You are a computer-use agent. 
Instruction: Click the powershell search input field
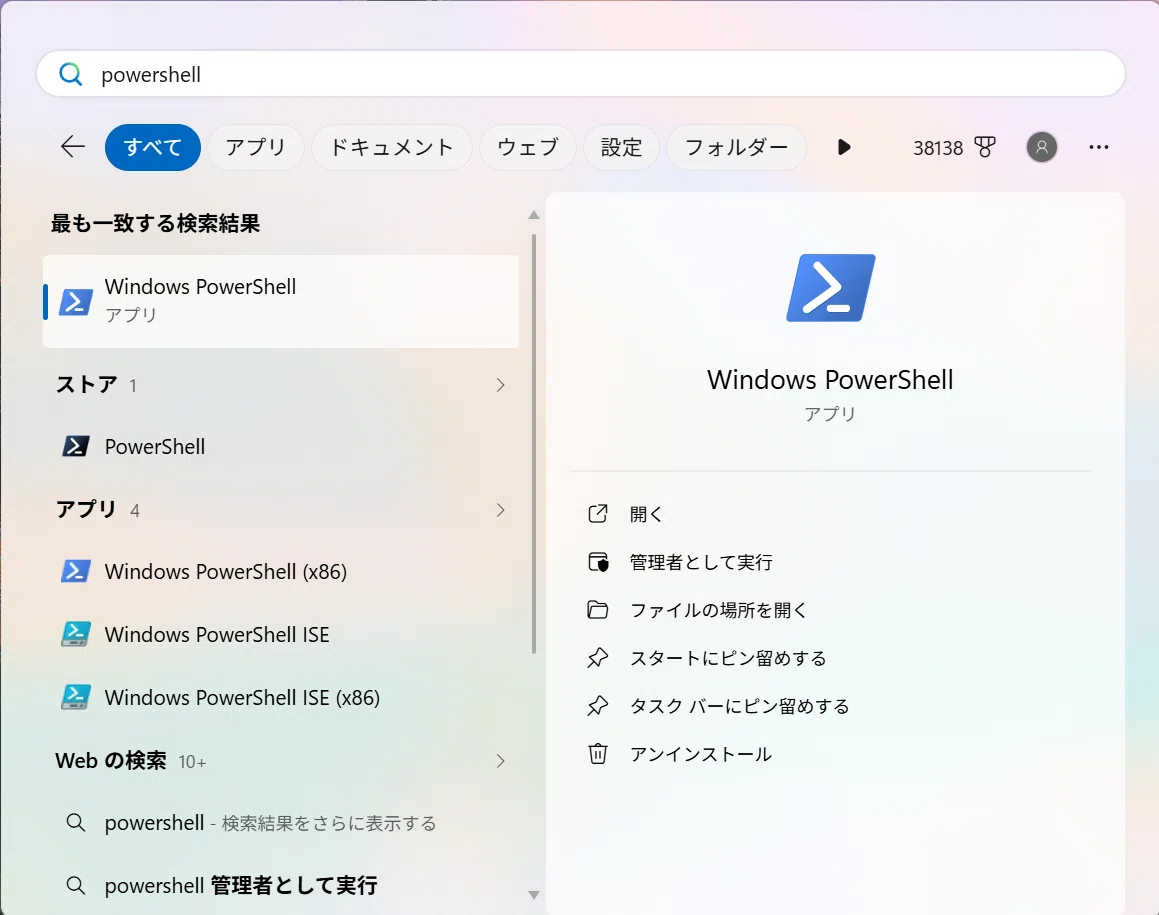(580, 74)
